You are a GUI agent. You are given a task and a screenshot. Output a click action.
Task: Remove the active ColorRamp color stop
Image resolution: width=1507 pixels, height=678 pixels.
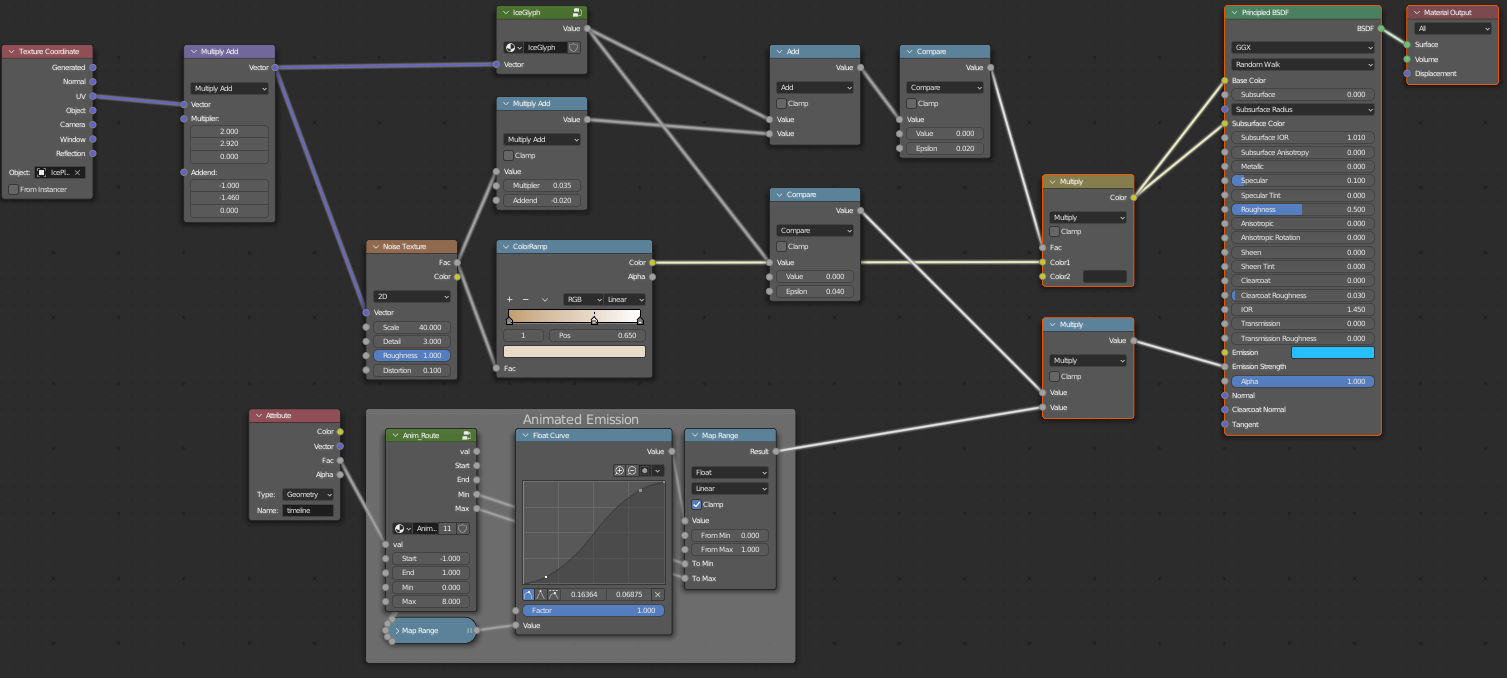[526, 299]
